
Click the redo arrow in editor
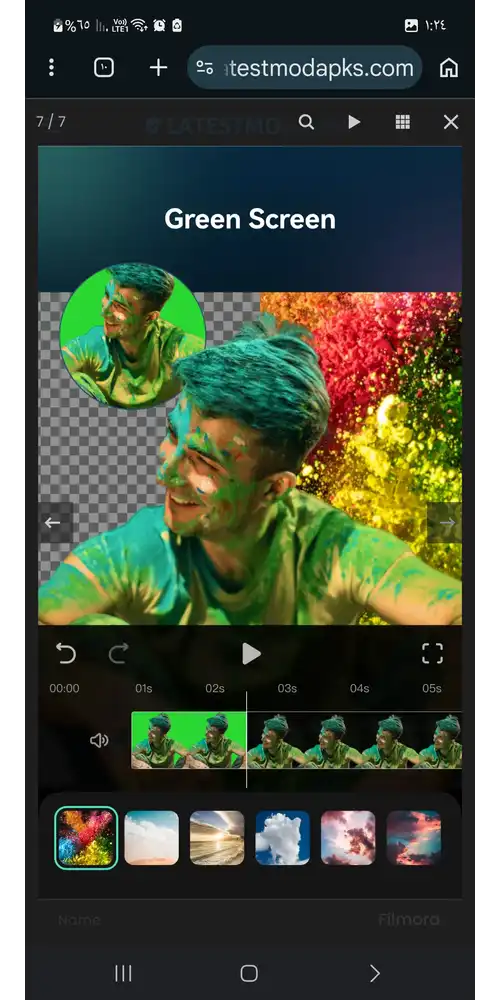click(x=119, y=654)
